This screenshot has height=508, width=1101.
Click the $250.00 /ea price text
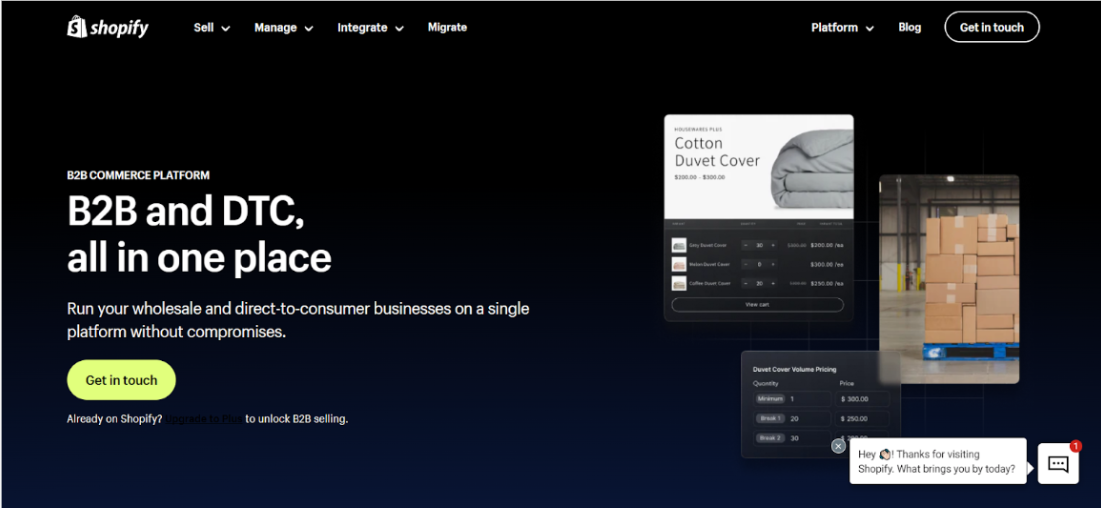click(826, 283)
